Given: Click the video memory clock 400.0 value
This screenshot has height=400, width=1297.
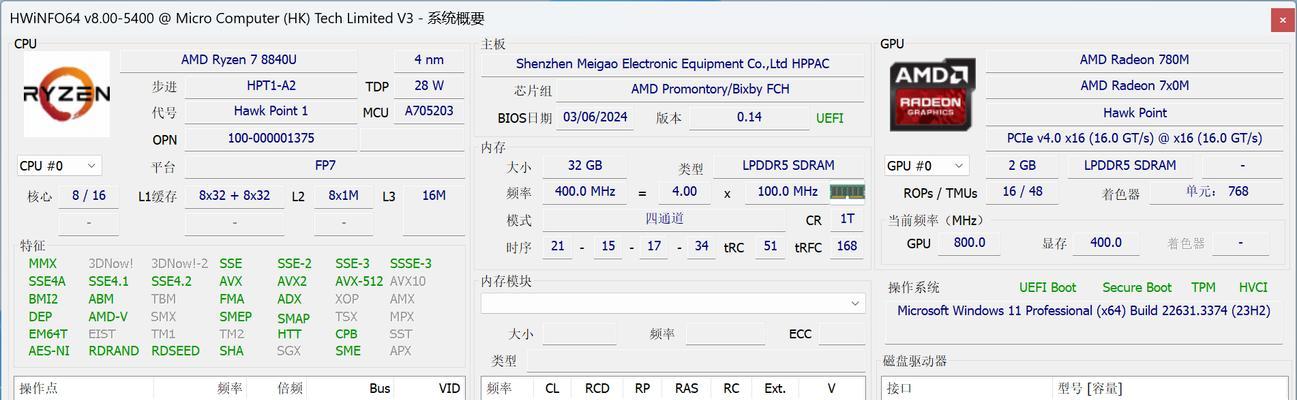Looking at the screenshot, I should [x=1105, y=242].
